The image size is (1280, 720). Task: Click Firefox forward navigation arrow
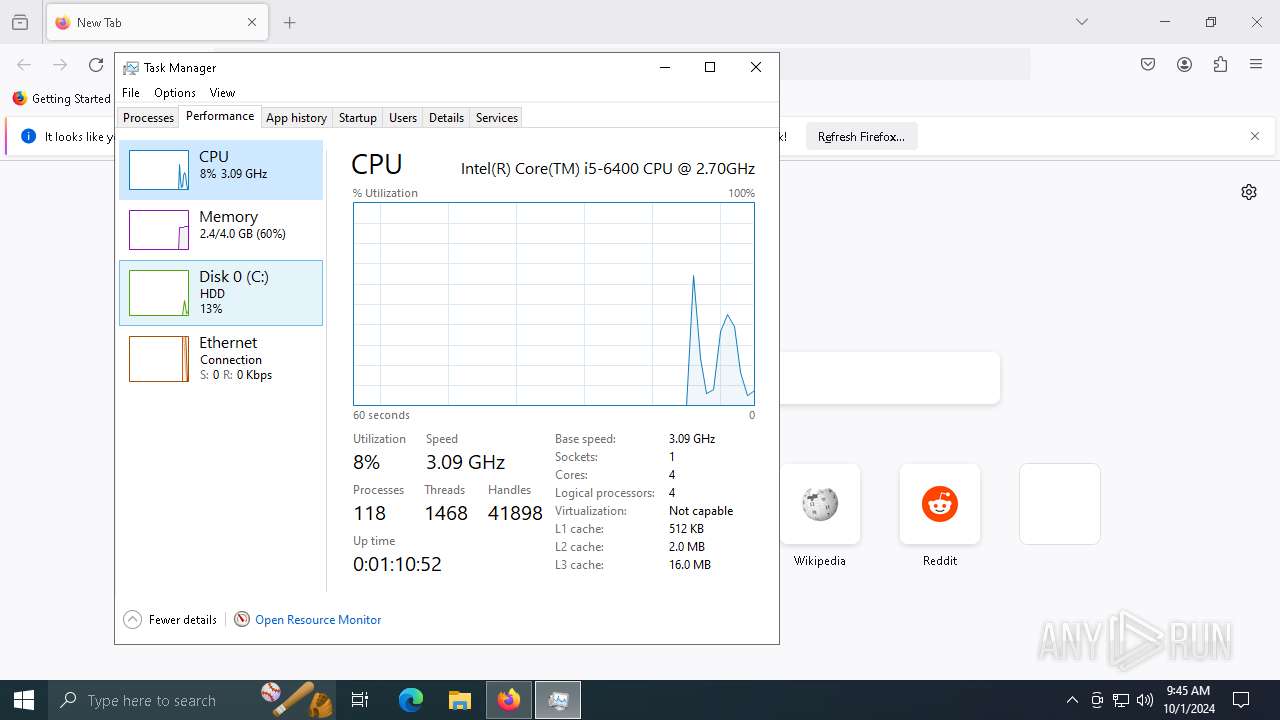pos(60,65)
